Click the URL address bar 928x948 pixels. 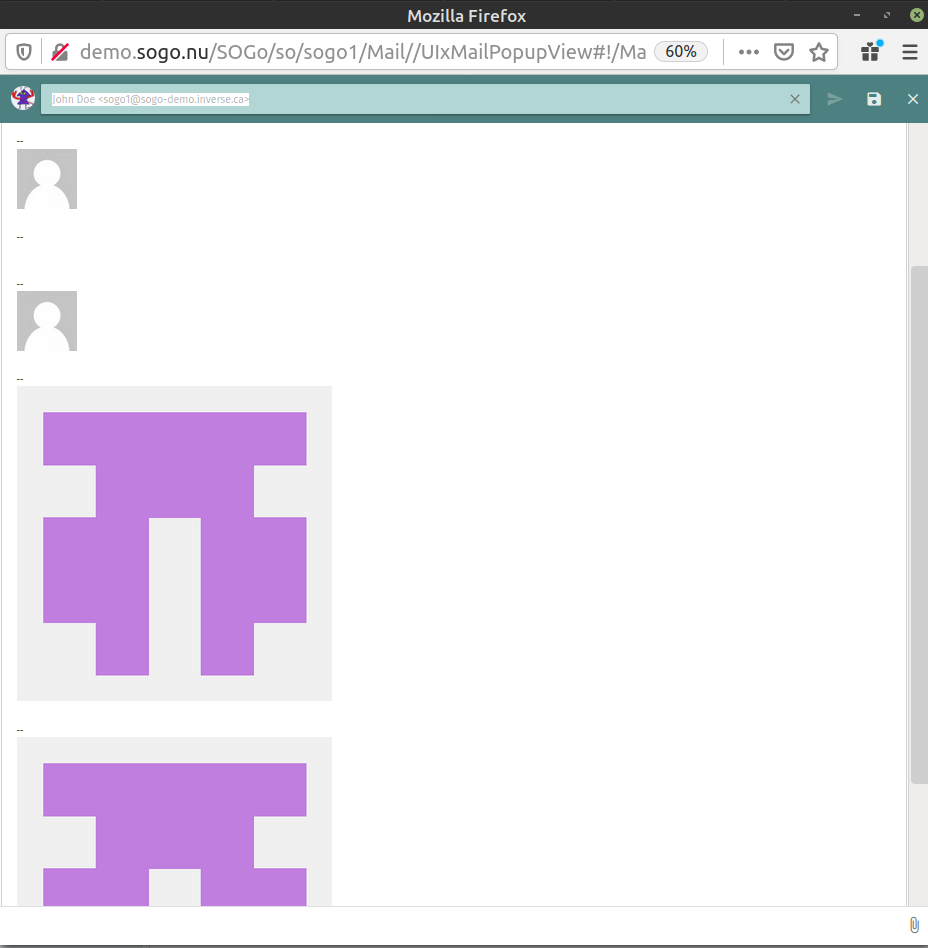(x=360, y=52)
